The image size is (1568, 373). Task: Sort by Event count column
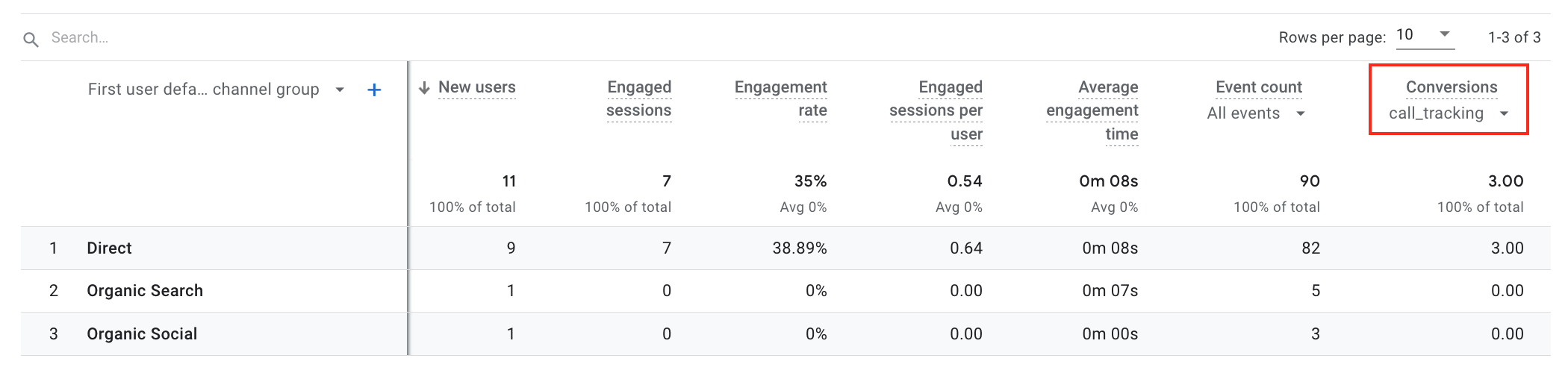click(1259, 87)
